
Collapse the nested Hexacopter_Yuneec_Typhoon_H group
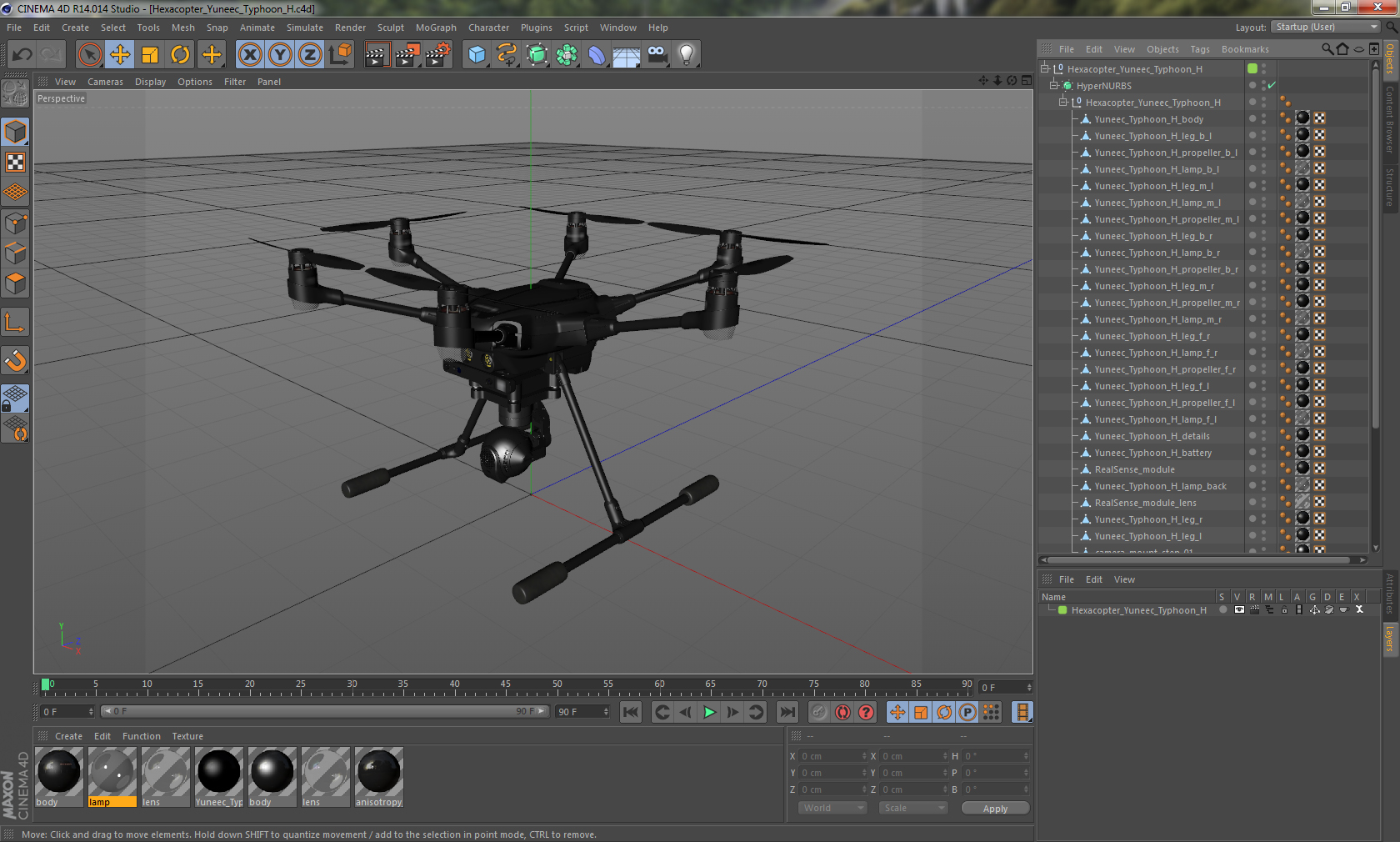[1062, 103]
